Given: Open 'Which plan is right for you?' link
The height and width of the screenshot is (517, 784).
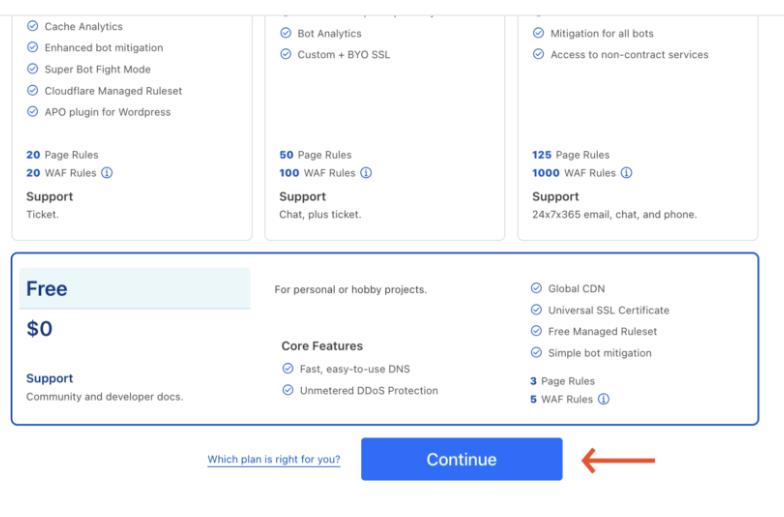Looking at the screenshot, I should pos(273,460).
